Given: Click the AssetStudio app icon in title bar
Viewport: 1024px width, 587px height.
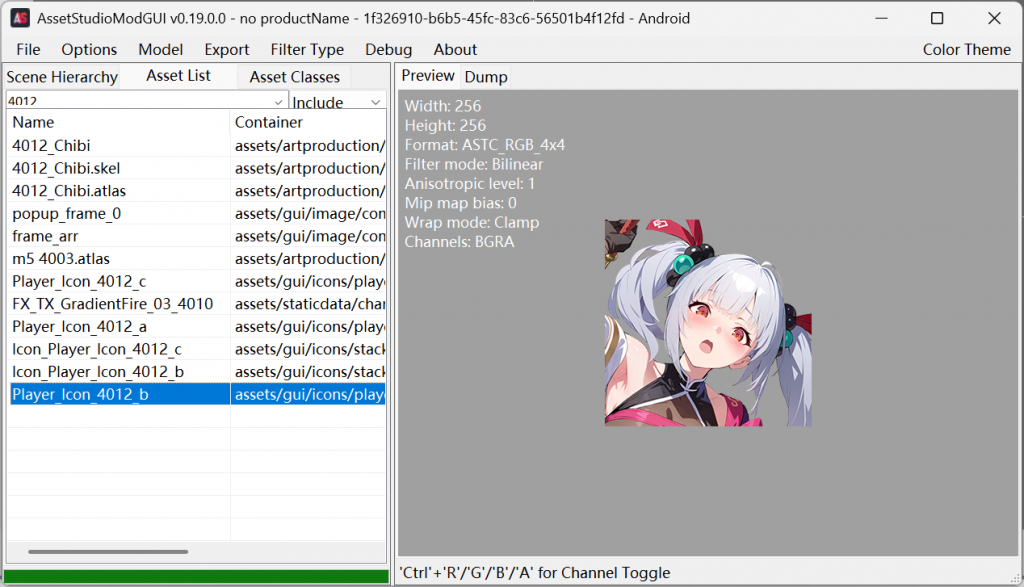Looking at the screenshot, I should (x=20, y=18).
